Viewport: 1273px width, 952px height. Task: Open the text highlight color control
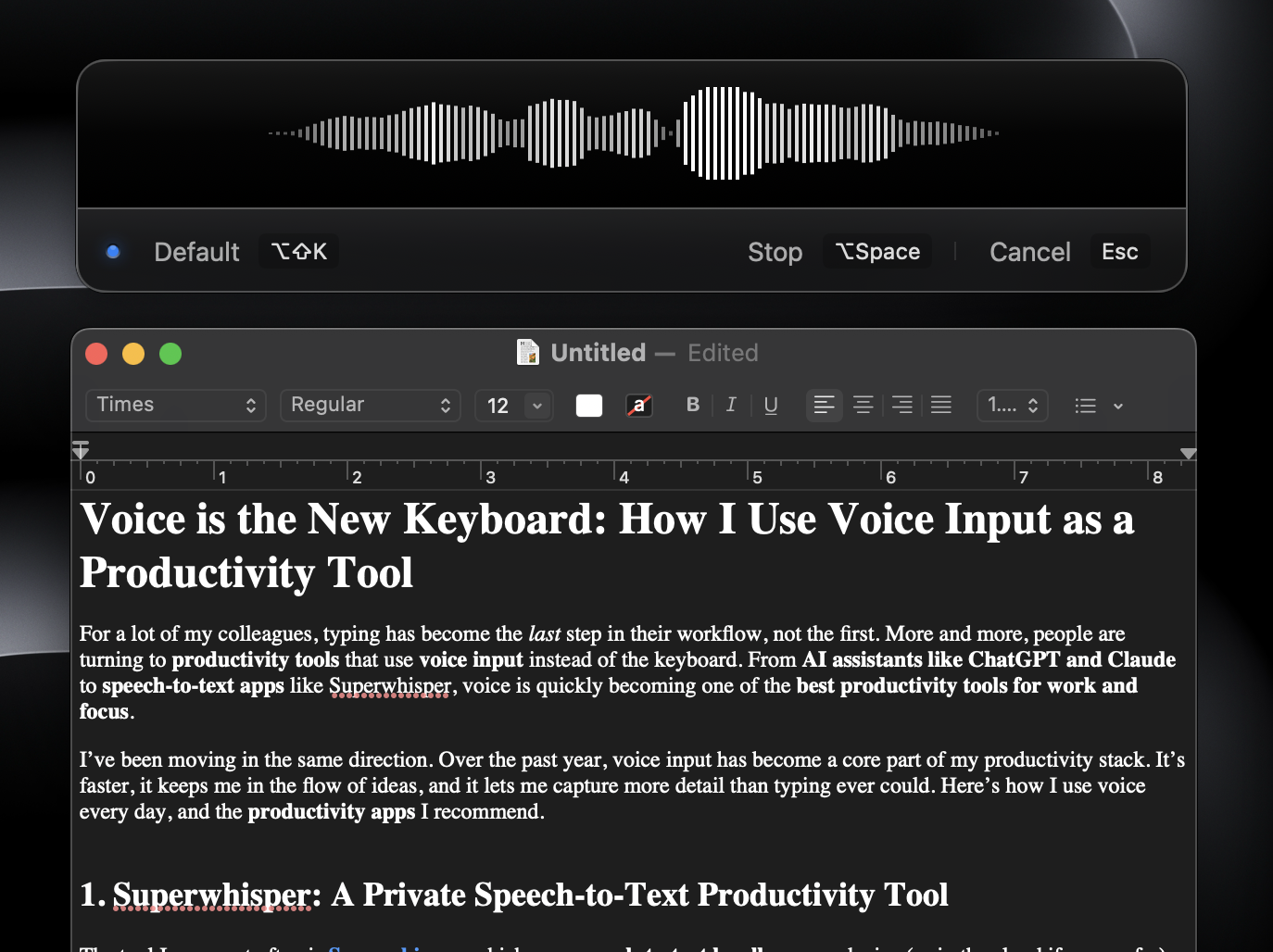[x=638, y=405]
